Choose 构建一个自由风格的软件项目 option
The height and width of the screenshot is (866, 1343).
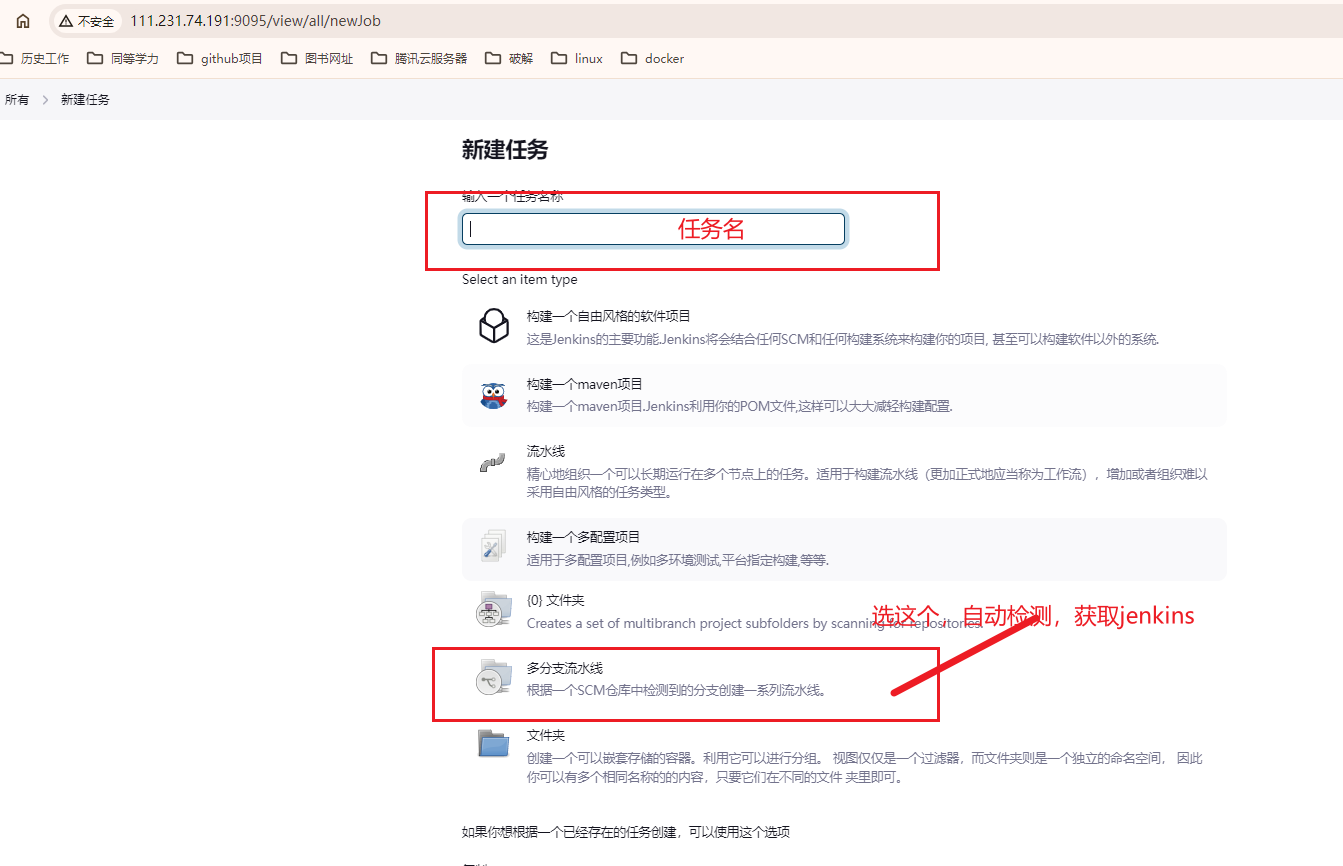(844, 327)
